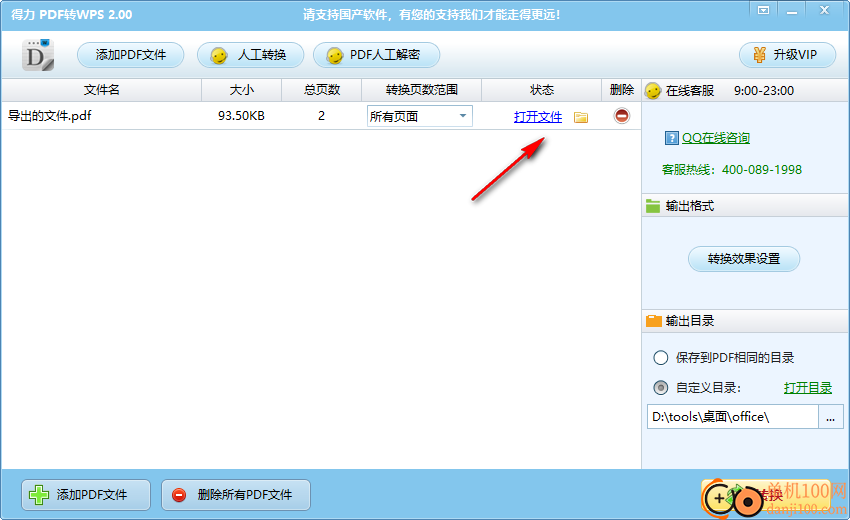This screenshot has height=520, width=850.
Task: Click the output path input field
Action: [732, 416]
